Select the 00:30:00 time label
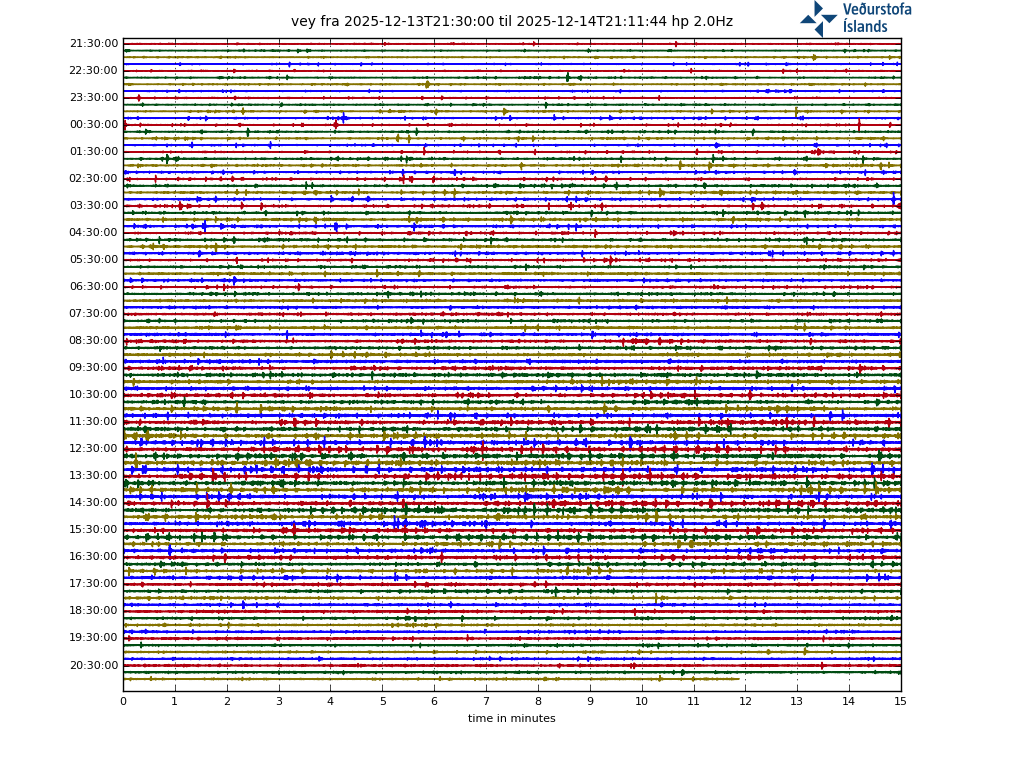The image size is (1024, 768). (94, 125)
